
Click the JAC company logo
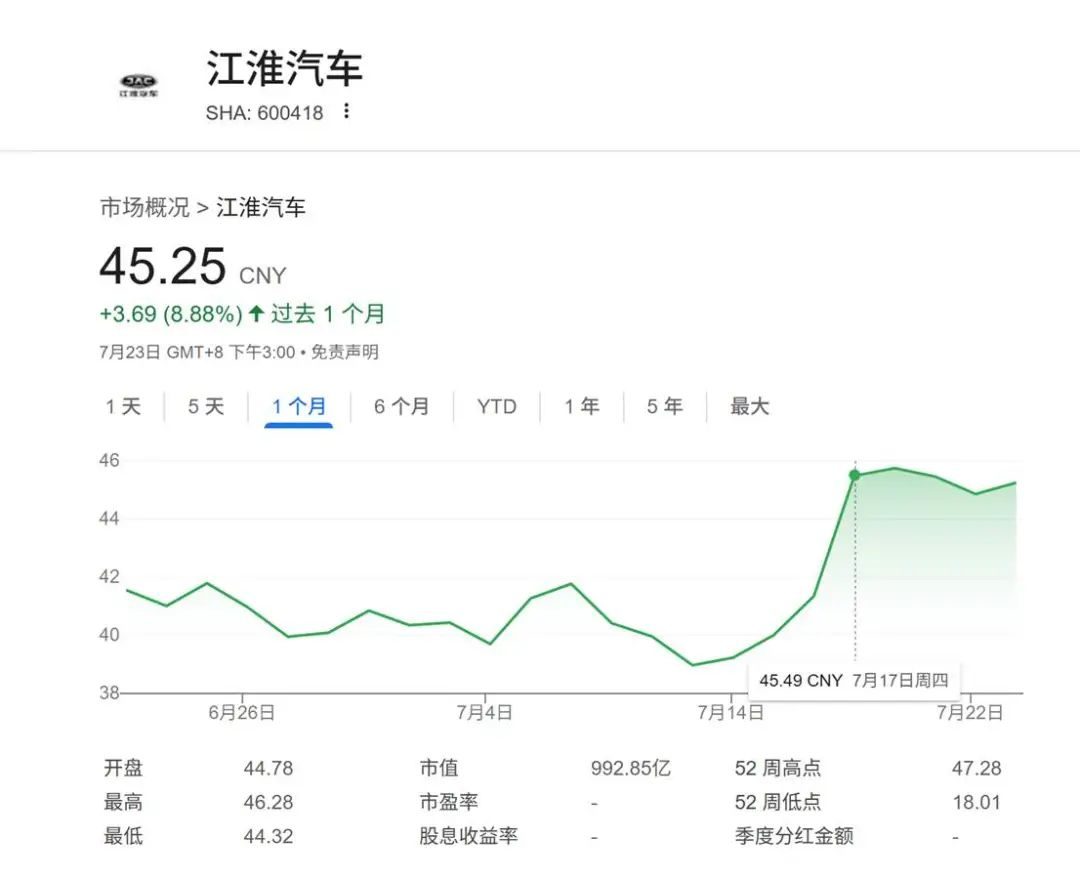[x=138, y=86]
